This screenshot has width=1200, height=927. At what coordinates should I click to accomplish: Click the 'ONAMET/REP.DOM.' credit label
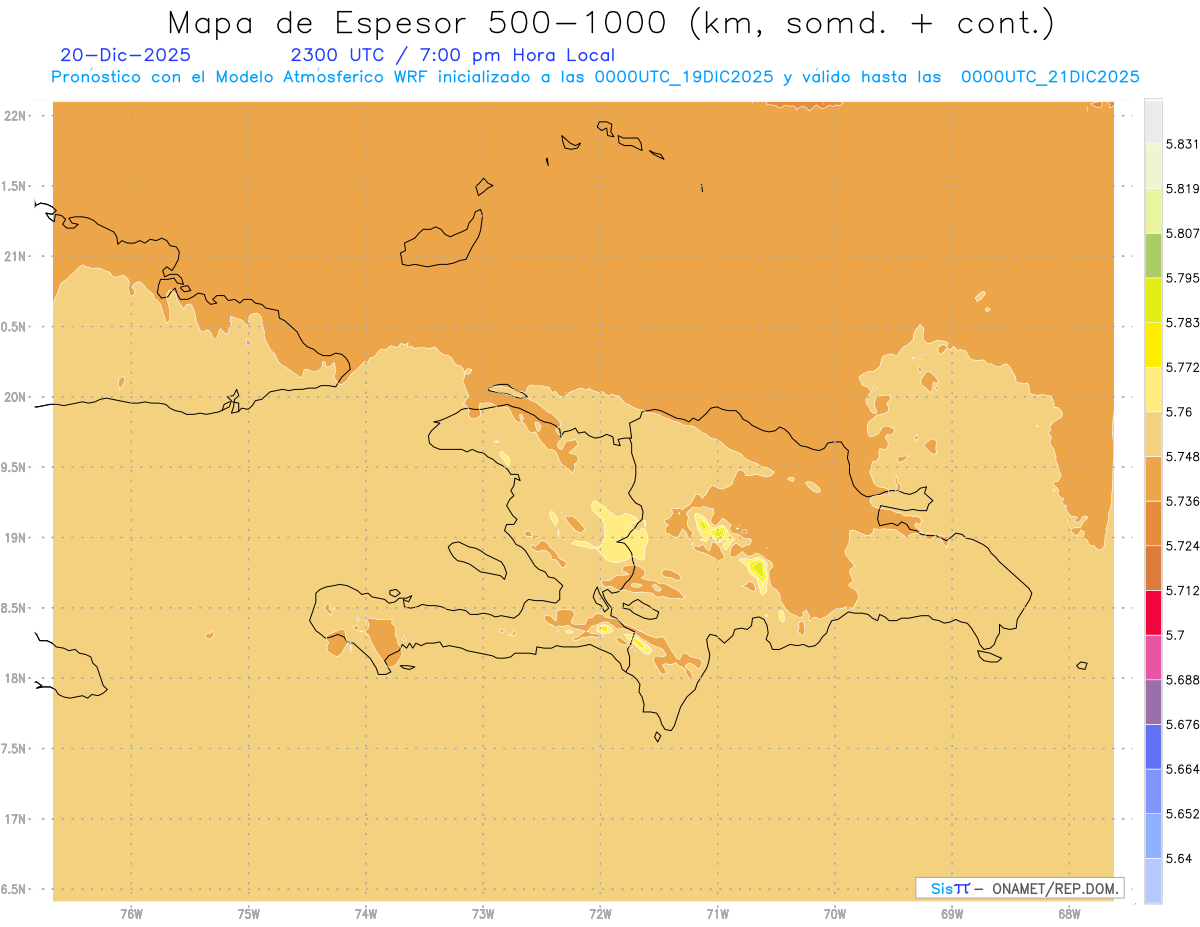pos(1056,888)
